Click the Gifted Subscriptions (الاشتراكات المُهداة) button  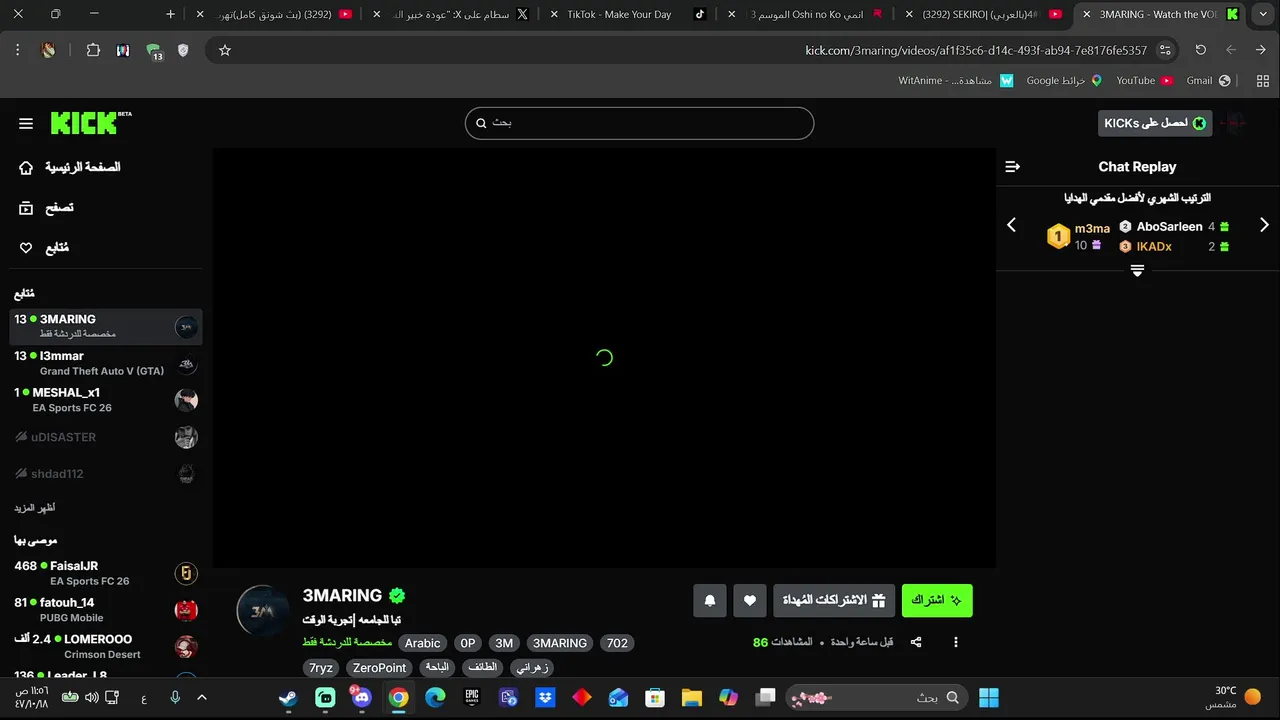[834, 600]
